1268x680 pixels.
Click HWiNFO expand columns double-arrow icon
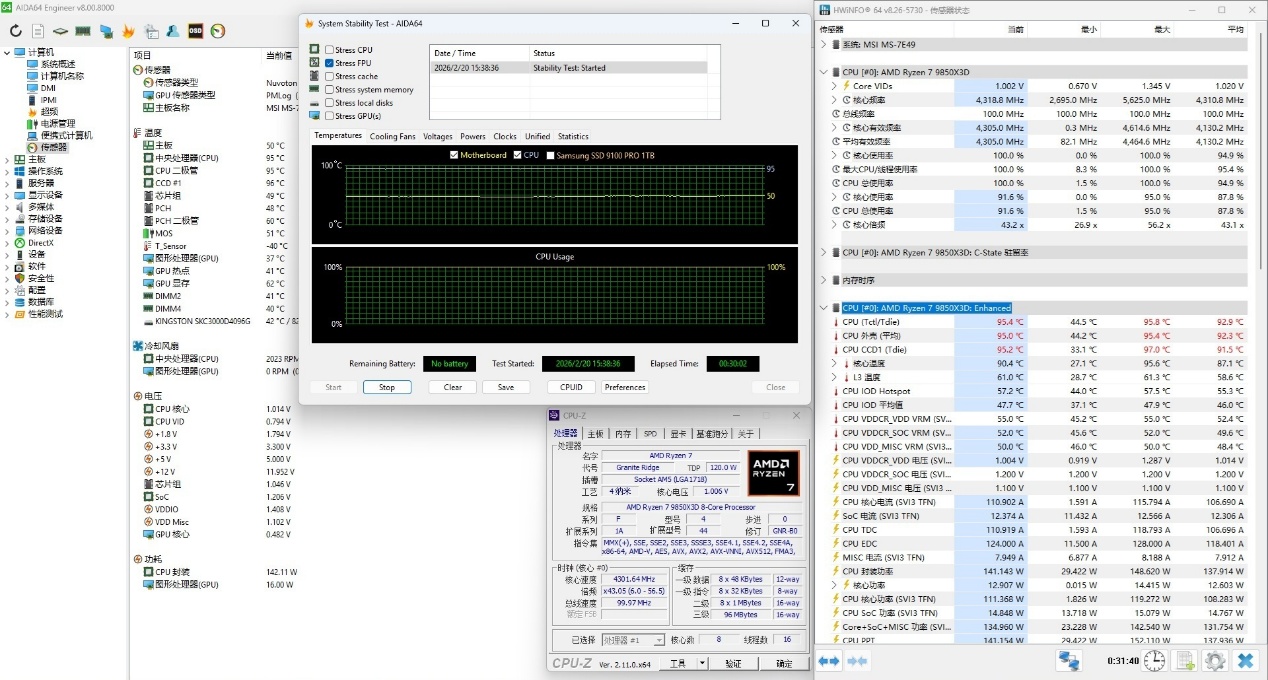[x=829, y=661]
